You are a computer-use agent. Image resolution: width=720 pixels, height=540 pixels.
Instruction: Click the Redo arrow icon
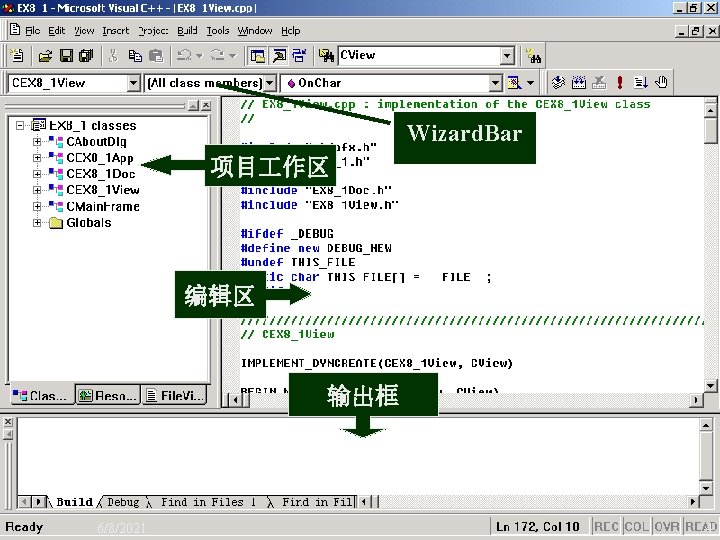(x=218, y=56)
